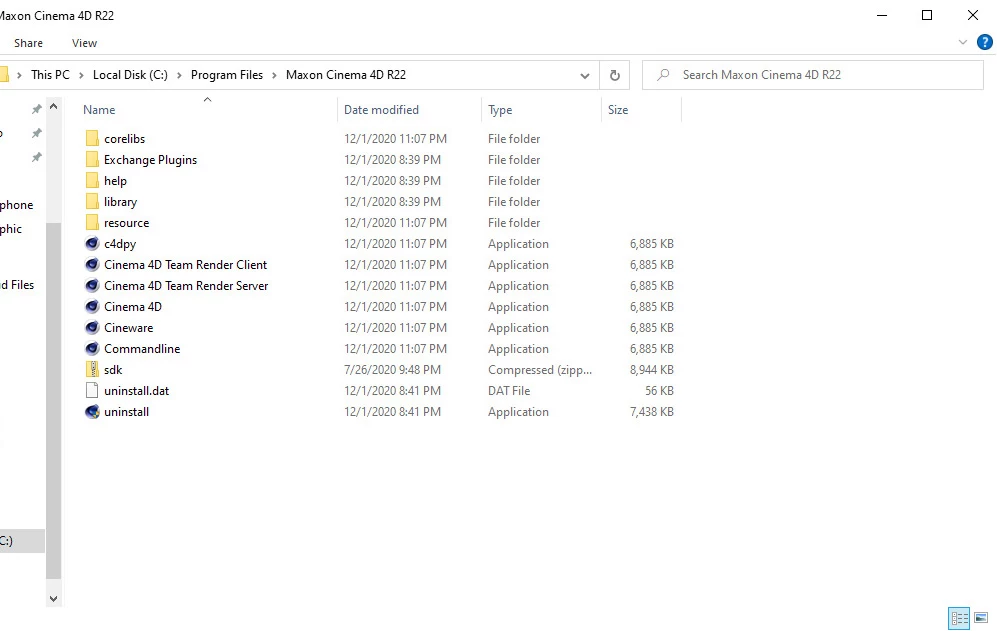This screenshot has height=631, width=997.
Task: Click sdk's Compressed (zipp... type cell
Action: point(540,370)
